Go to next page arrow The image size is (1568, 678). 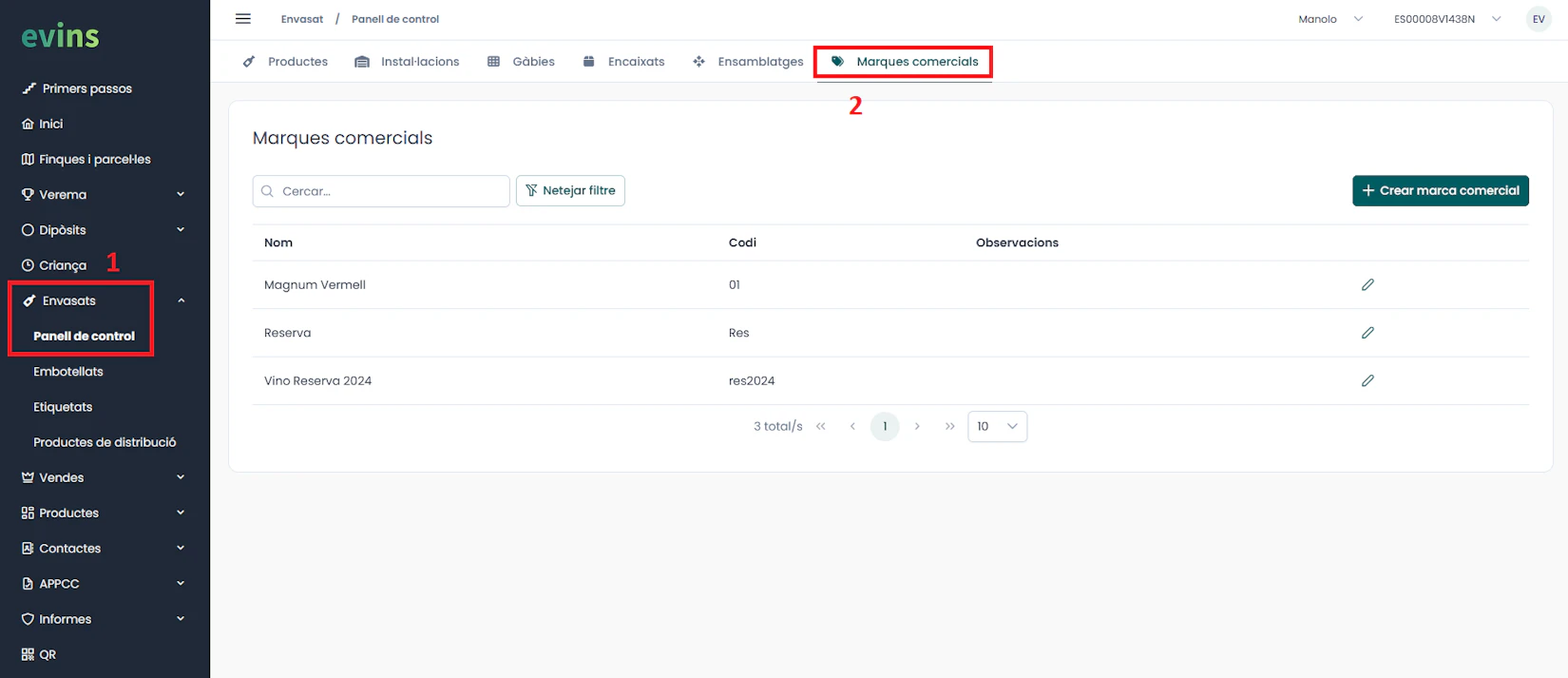click(917, 426)
